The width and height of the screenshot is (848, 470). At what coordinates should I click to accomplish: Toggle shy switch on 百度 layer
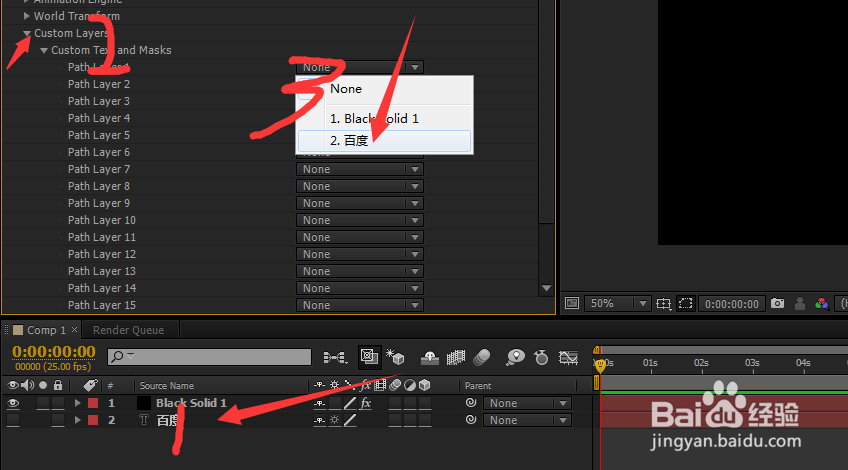point(320,420)
